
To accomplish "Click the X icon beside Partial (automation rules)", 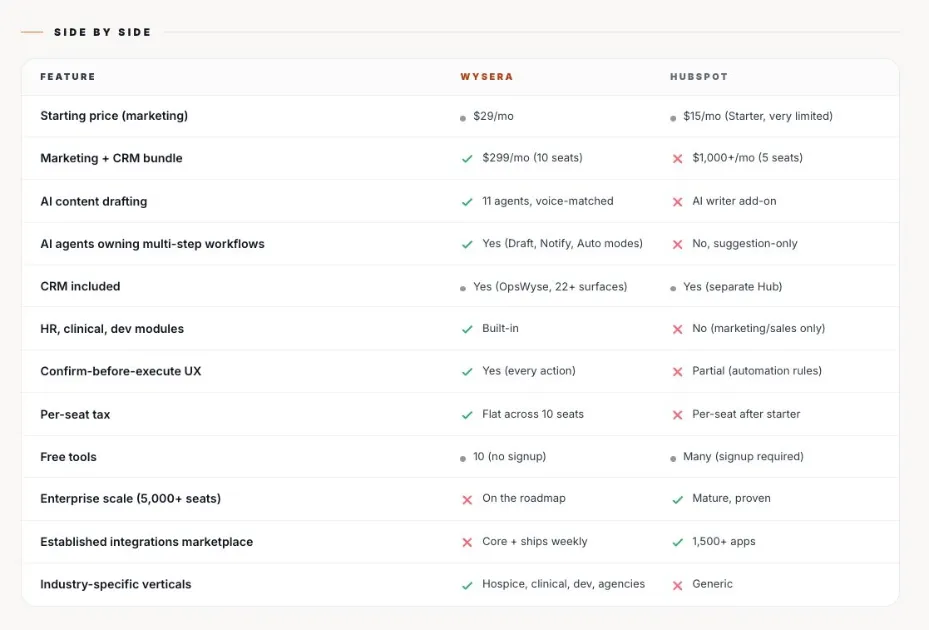I will pyautogui.click(x=677, y=372).
